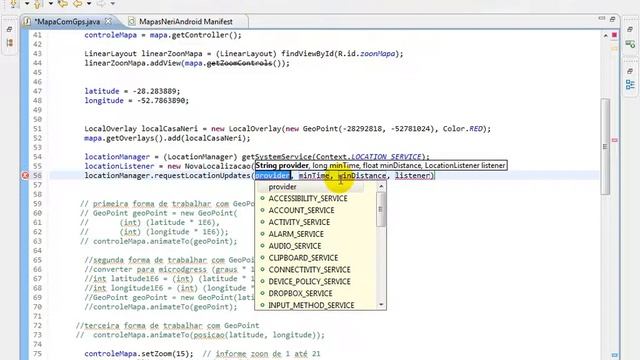This screenshot has width=640, height=360.
Task: Click the 'listener' parameter placeholder
Action: click(413, 176)
